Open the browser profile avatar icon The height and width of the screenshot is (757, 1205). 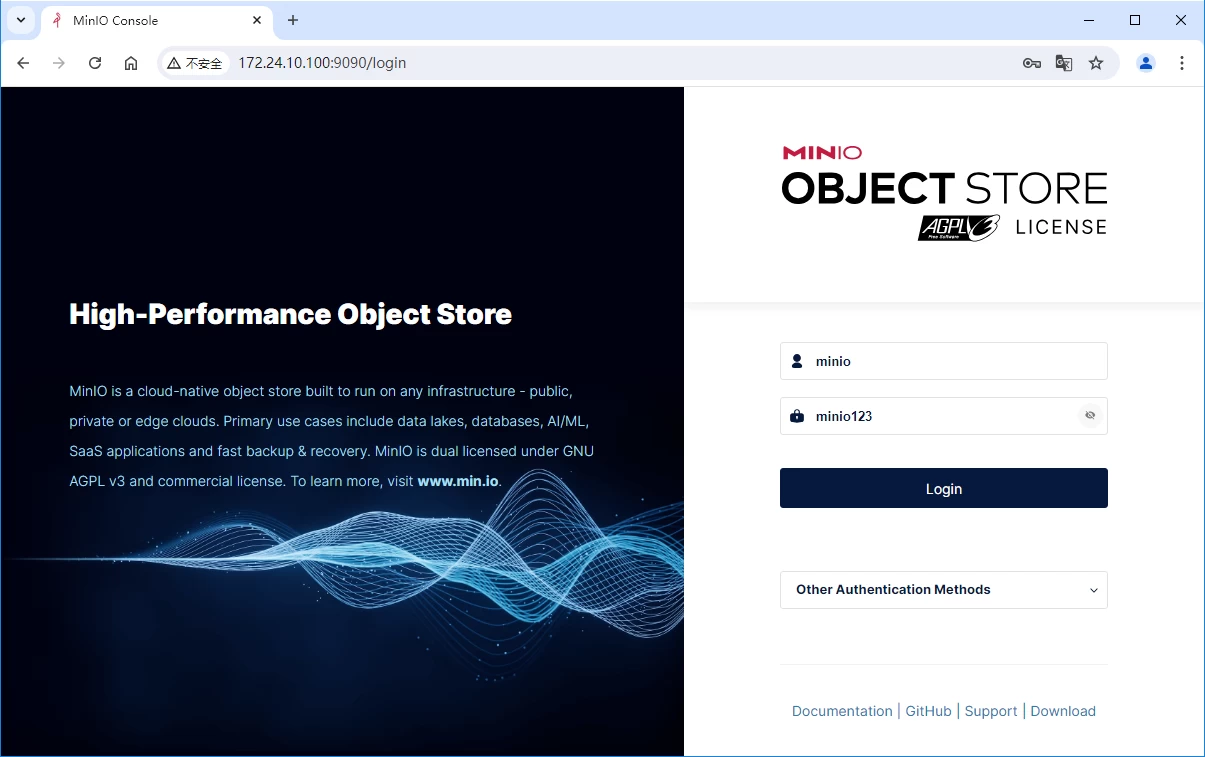click(1146, 63)
